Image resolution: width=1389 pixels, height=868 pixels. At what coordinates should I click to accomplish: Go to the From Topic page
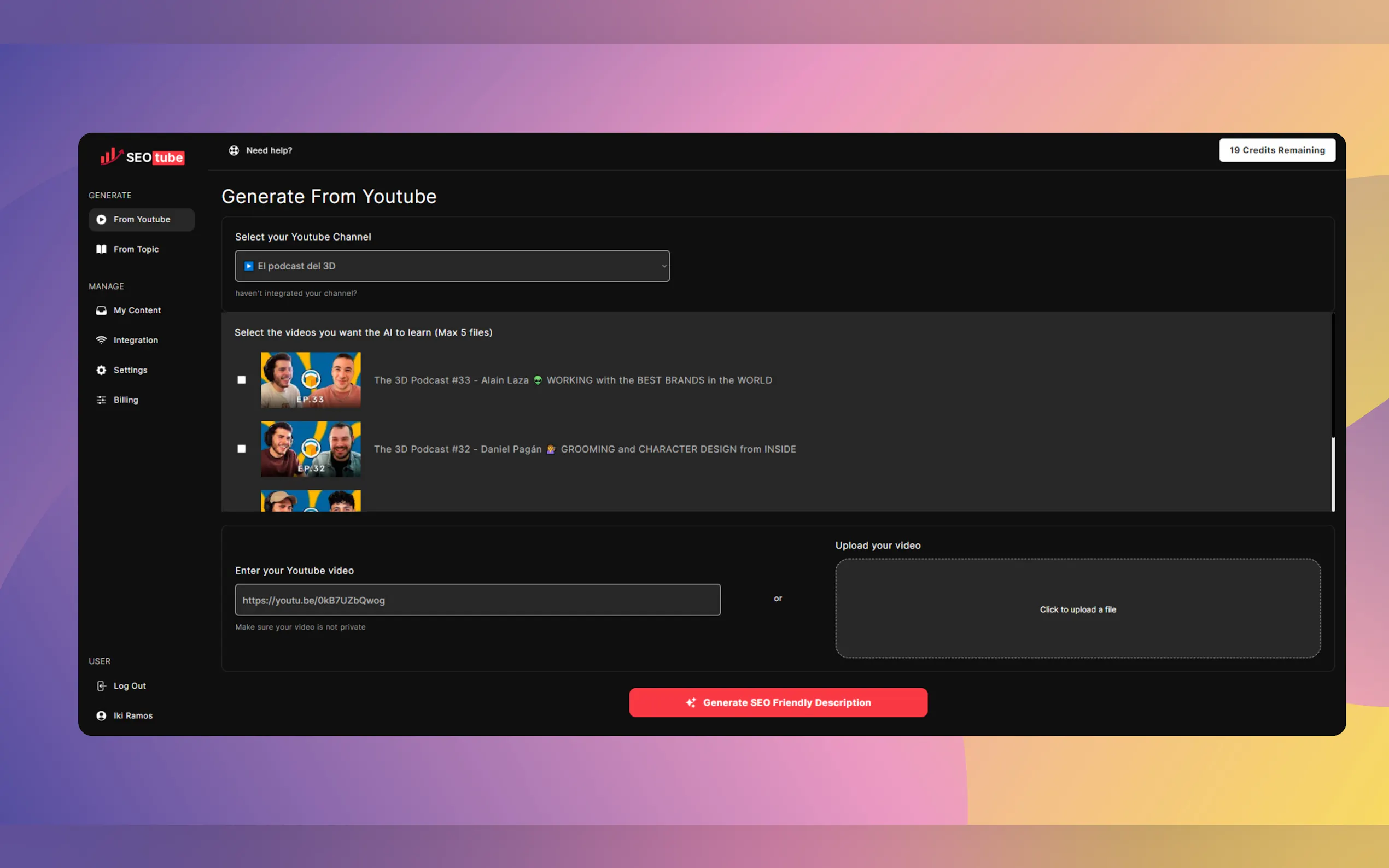coord(136,249)
